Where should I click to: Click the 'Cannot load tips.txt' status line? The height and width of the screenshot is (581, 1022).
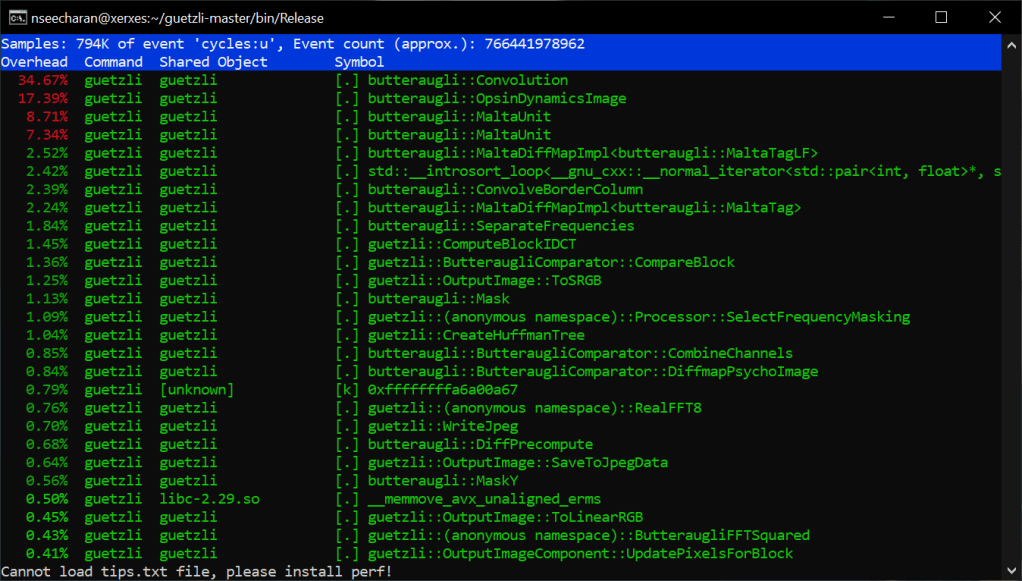click(x=196, y=572)
